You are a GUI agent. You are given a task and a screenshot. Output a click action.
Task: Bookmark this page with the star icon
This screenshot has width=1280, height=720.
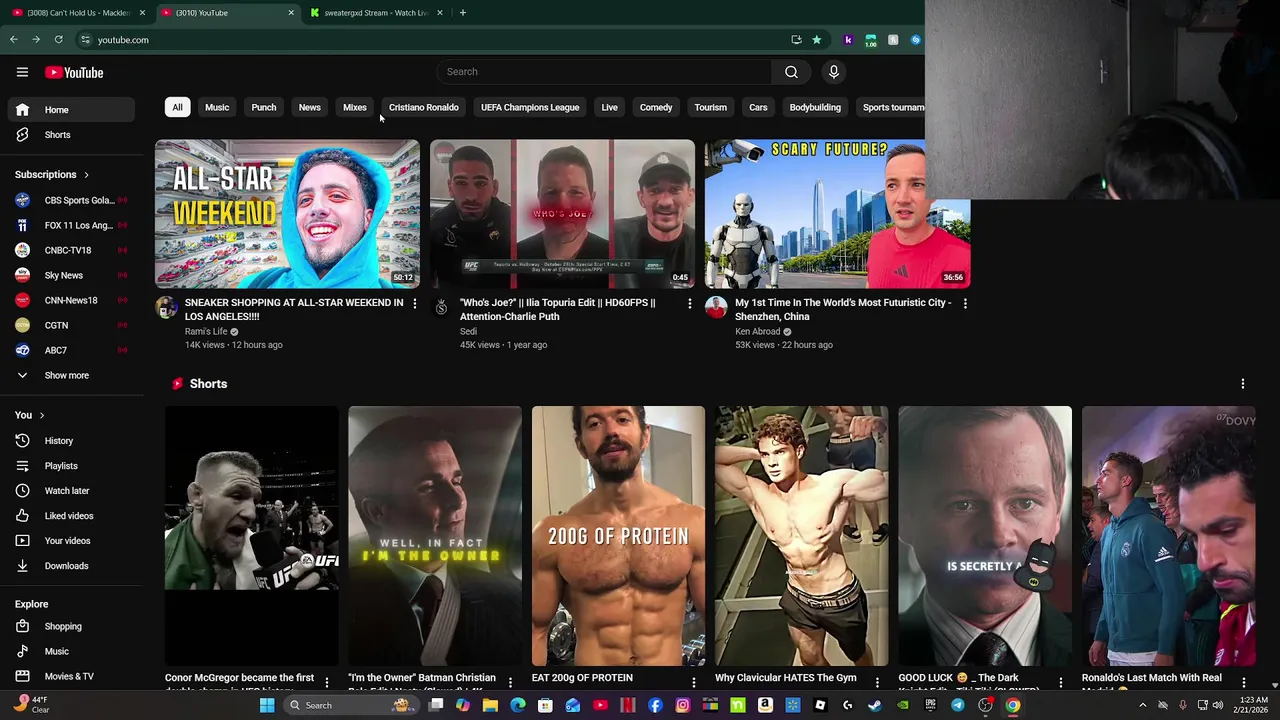(816, 40)
